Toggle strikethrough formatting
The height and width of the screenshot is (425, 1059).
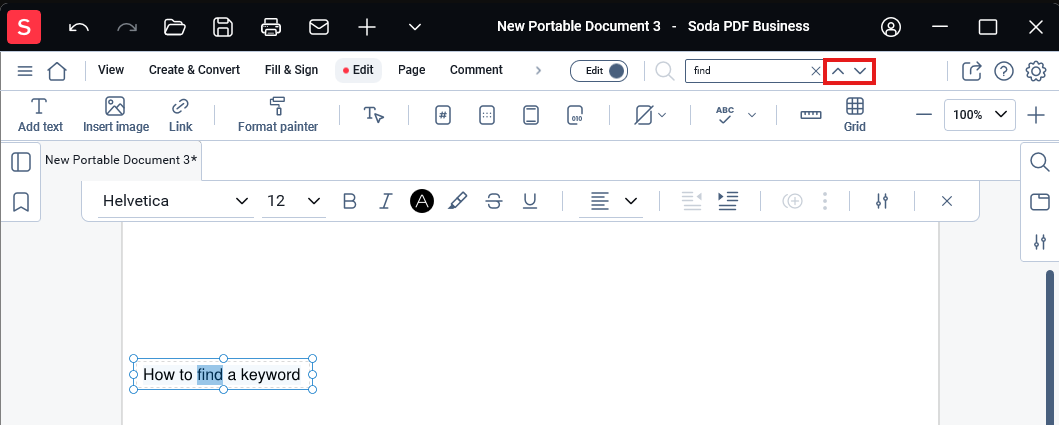tap(494, 201)
